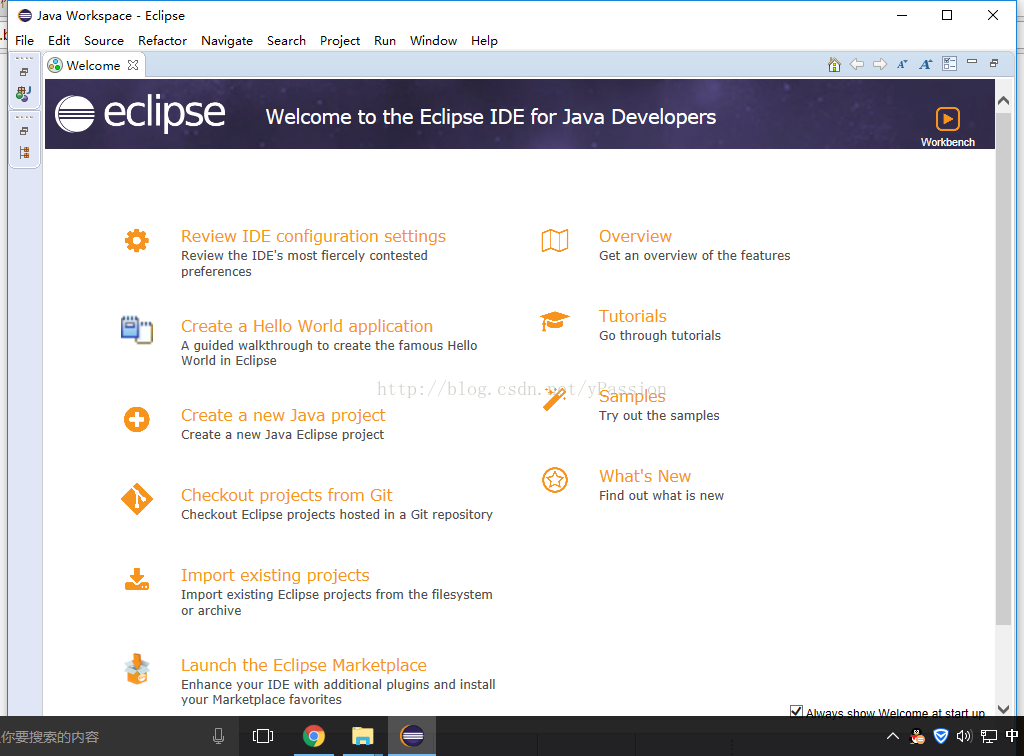The image size is (1024, 756).
Task: Open Create a Hello World application link
Action: (306, 326)
